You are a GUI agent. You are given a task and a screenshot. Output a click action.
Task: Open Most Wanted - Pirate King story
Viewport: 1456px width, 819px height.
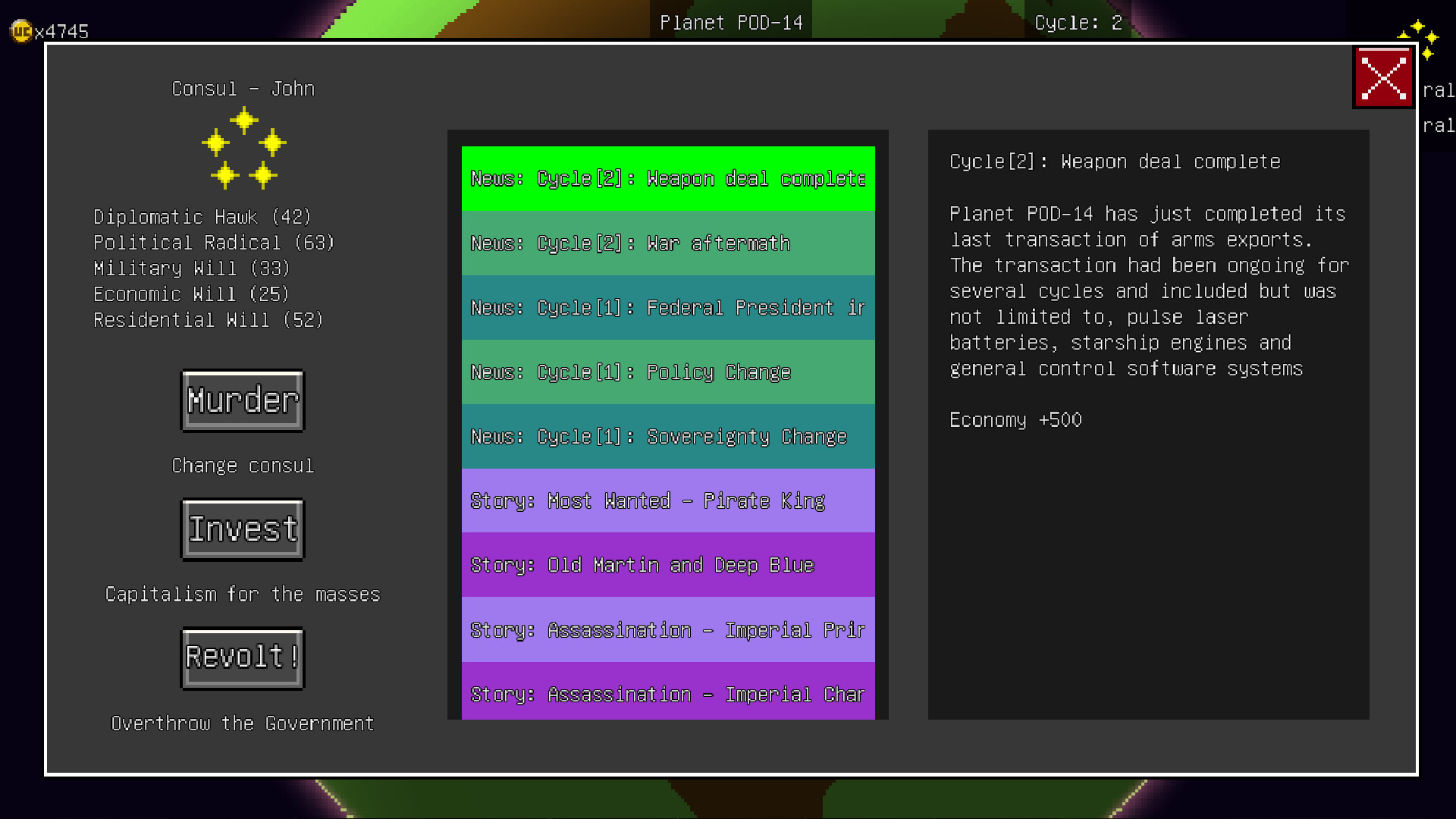click(667, 501)
